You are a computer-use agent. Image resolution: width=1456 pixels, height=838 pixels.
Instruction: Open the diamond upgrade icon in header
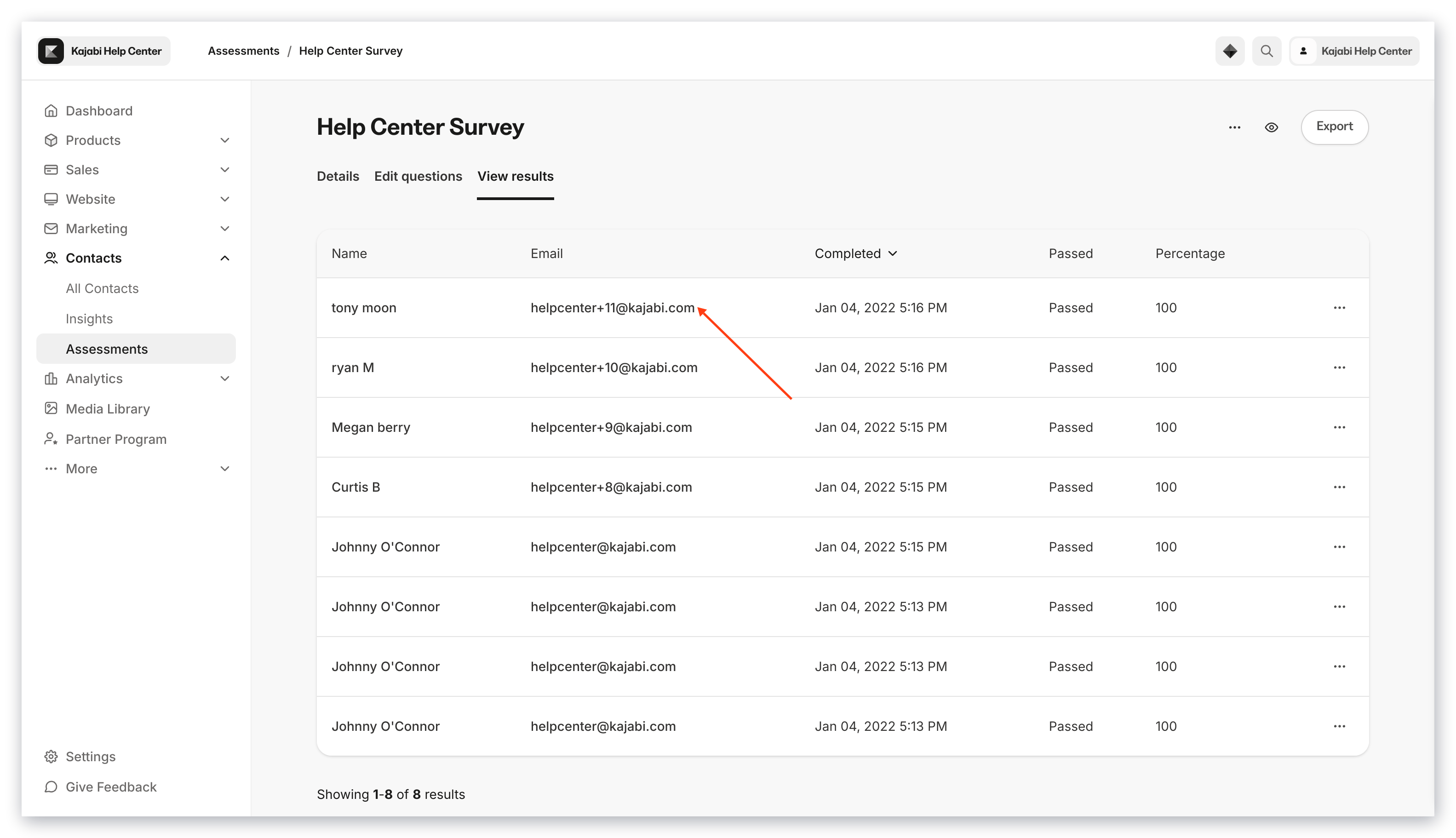1229,51
